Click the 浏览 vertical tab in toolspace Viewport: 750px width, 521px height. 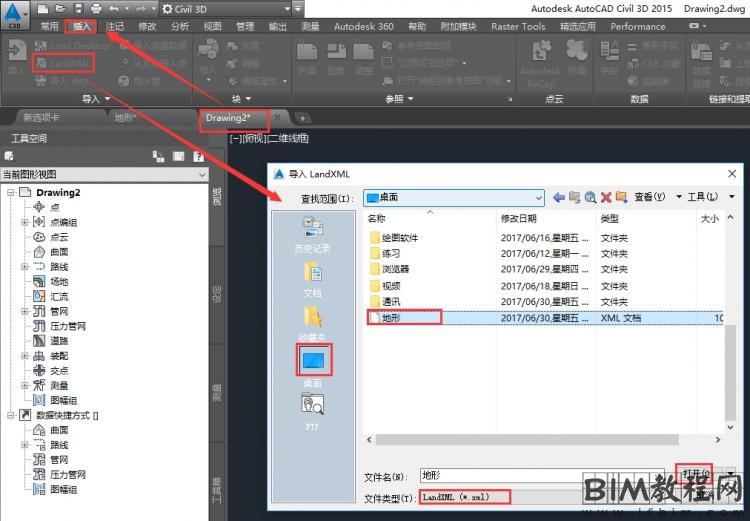pyautogui.click(x=217, y=197)
